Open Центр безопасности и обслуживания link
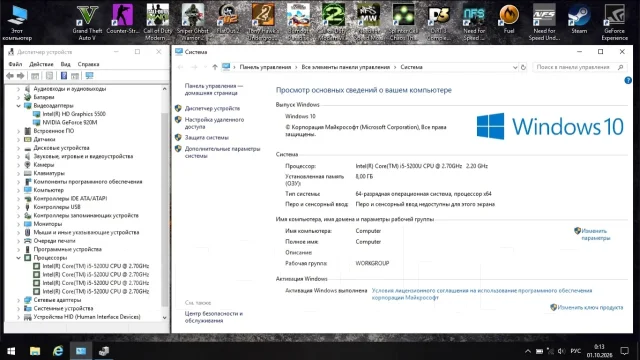Viewport: 640px width, 360px height. coord(213,317)
